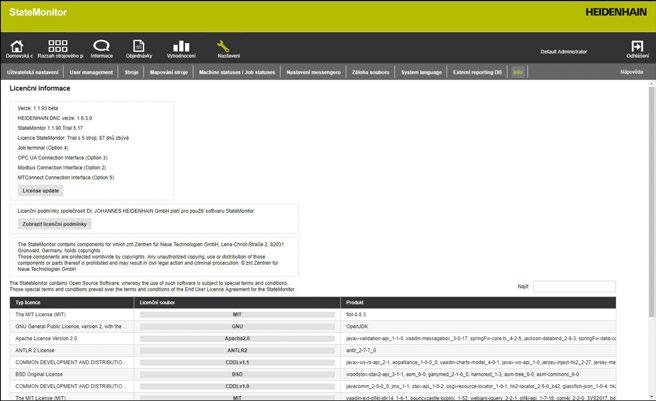Image resolution: width=656 pixels, height=401 pixels.
Task: Switch to System language tab
Action: 421,72
